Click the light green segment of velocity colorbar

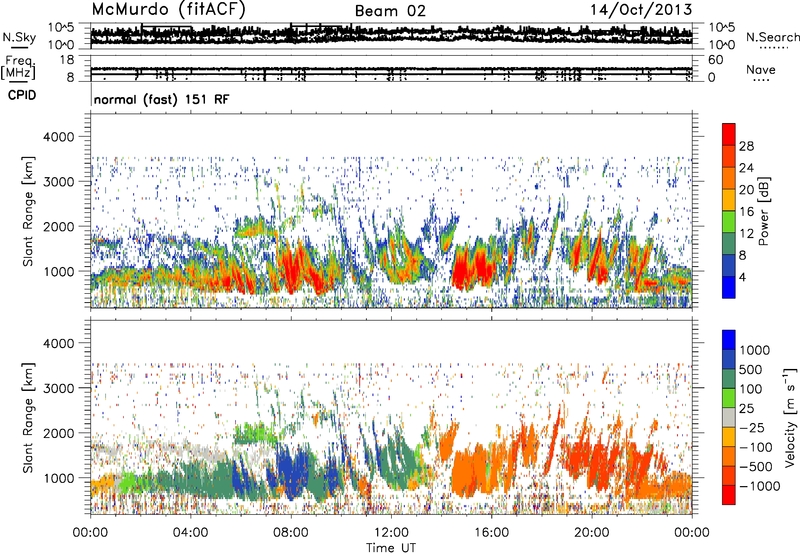click(729, 398)
